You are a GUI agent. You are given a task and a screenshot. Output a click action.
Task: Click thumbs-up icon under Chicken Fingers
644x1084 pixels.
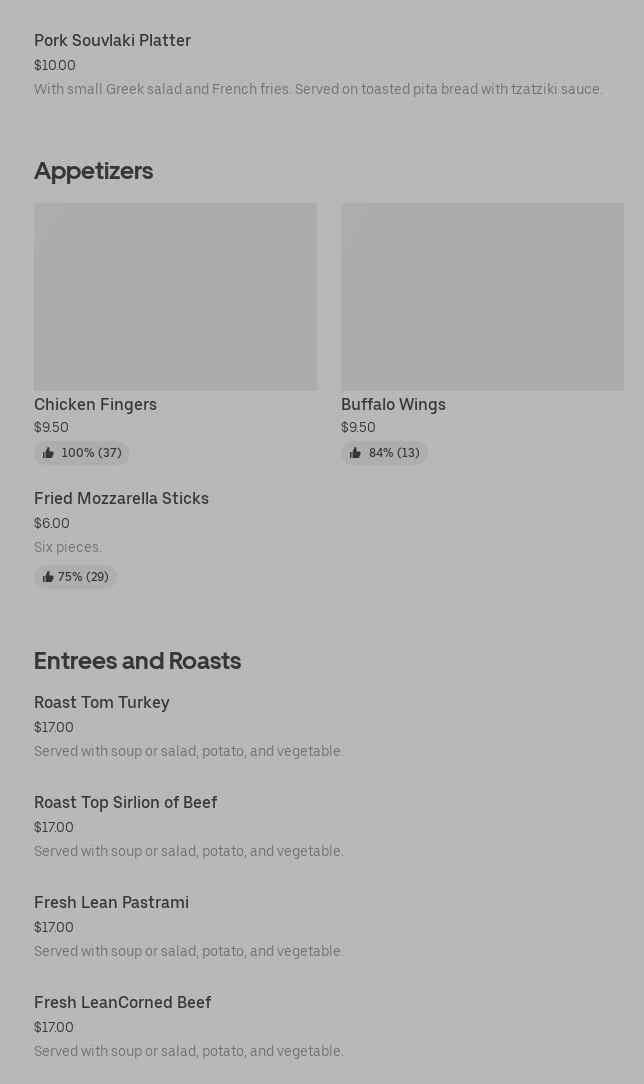point(48,453)
